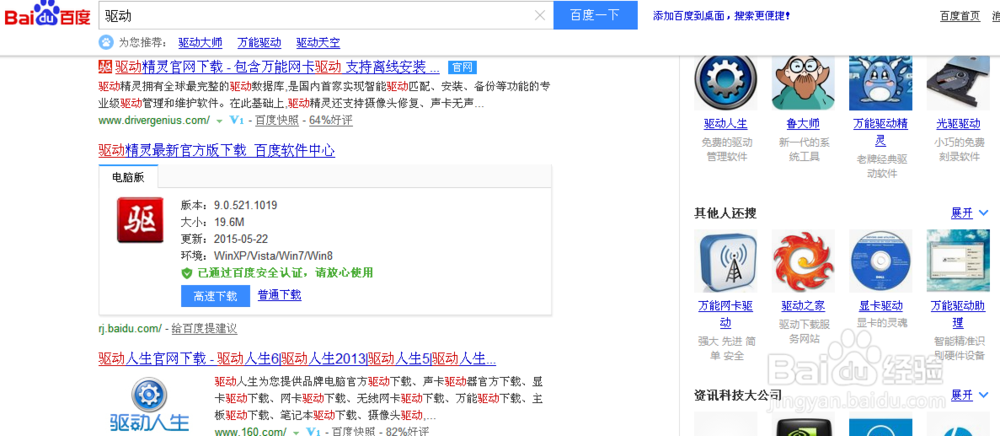Click the red 驱动精灵 app icon

[x=140, y=220]
